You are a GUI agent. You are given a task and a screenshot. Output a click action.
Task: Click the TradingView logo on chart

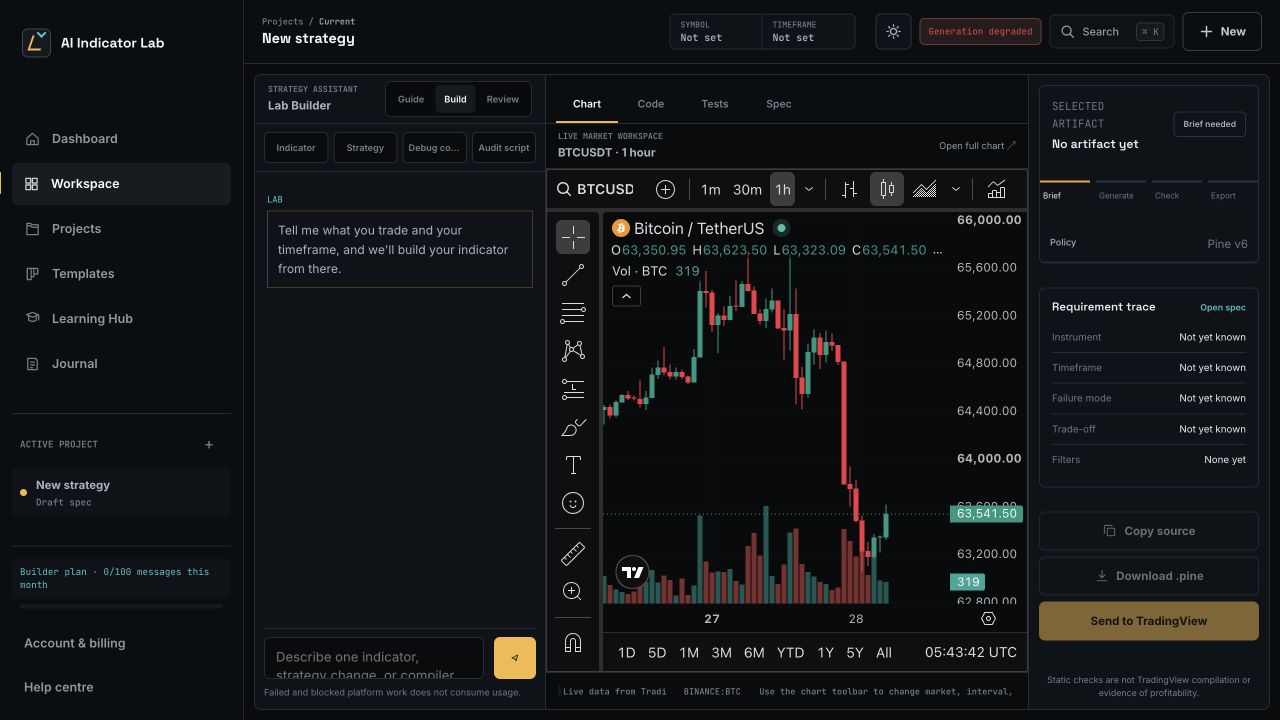pyautogui.click(x=633, y=573)
